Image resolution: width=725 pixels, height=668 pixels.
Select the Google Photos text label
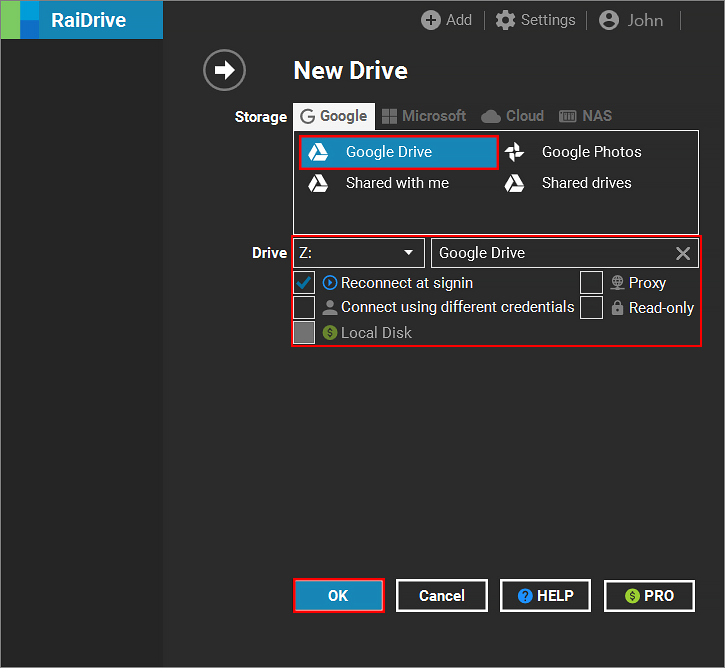pos(591,152)
